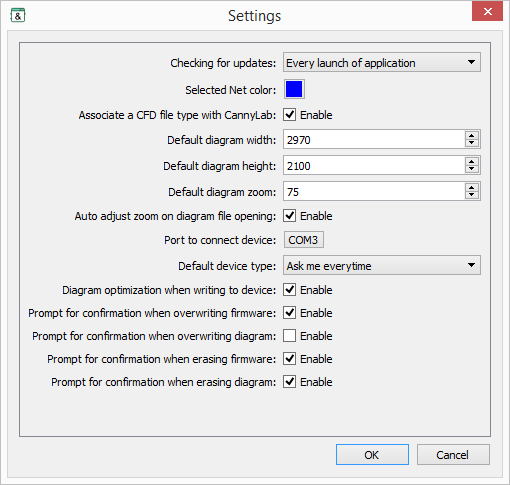
Task: Toggle Diagram optimization when writing to device
Action: tap(289, 290)
